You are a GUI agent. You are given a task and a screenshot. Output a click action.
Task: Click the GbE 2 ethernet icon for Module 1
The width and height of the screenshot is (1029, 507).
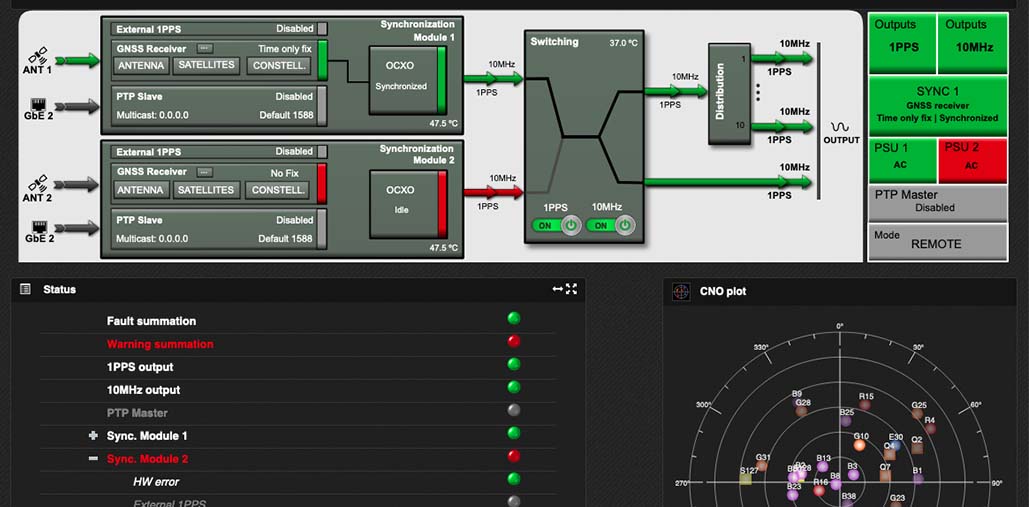coord(39,104)
